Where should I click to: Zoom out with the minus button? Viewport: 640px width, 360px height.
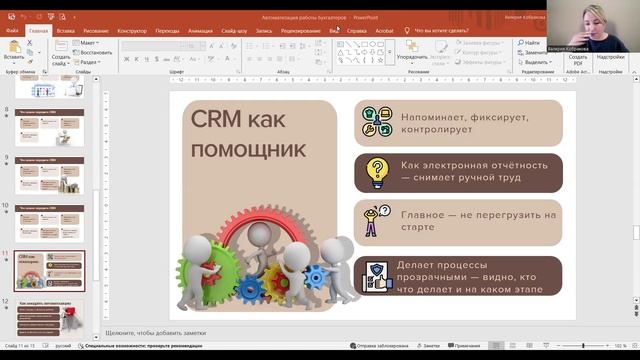click(558, 346)
